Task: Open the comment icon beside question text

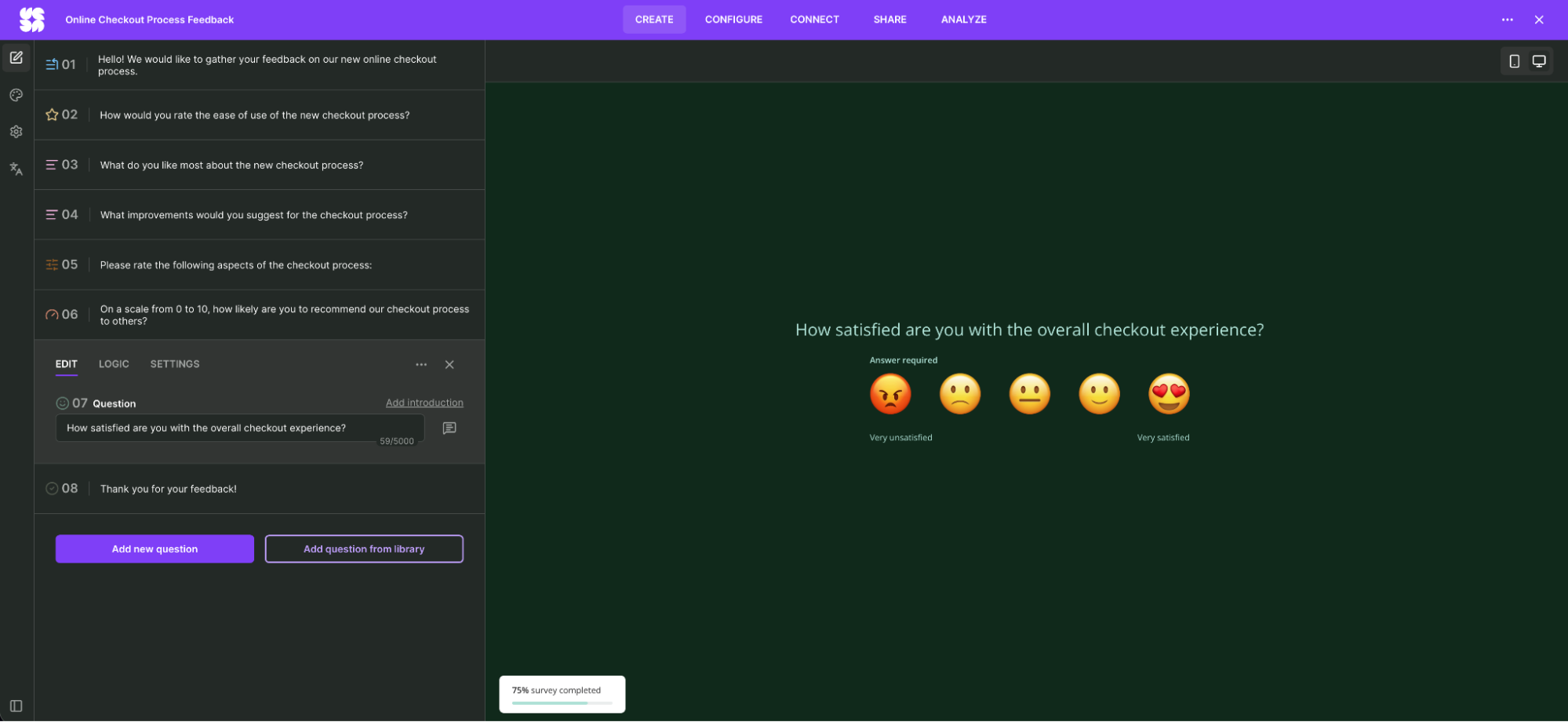Action: [x=449, y=428]
